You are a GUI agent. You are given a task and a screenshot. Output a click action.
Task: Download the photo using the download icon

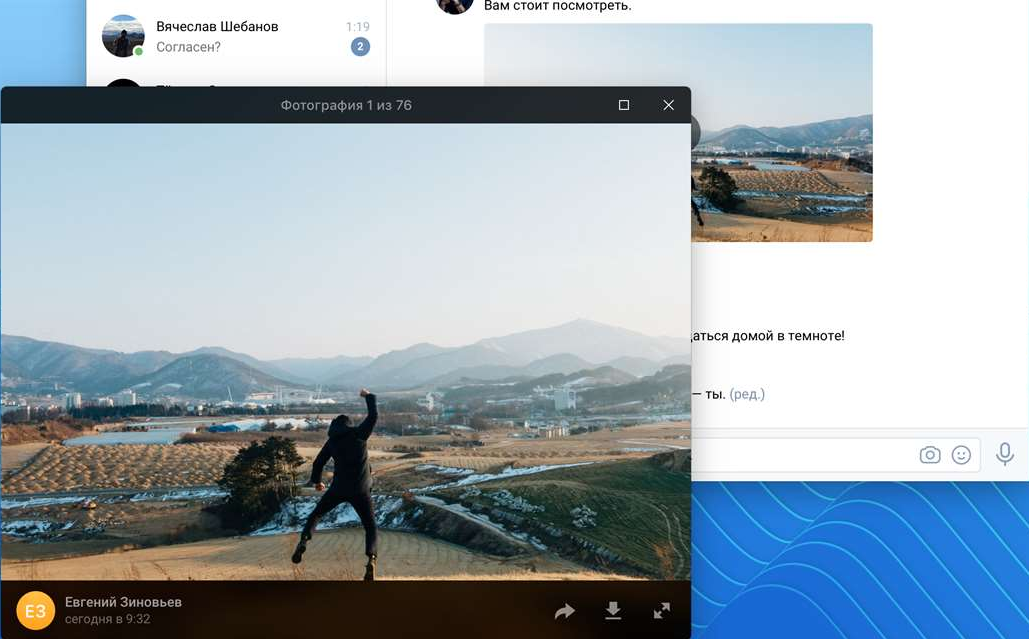coord(613,611)
